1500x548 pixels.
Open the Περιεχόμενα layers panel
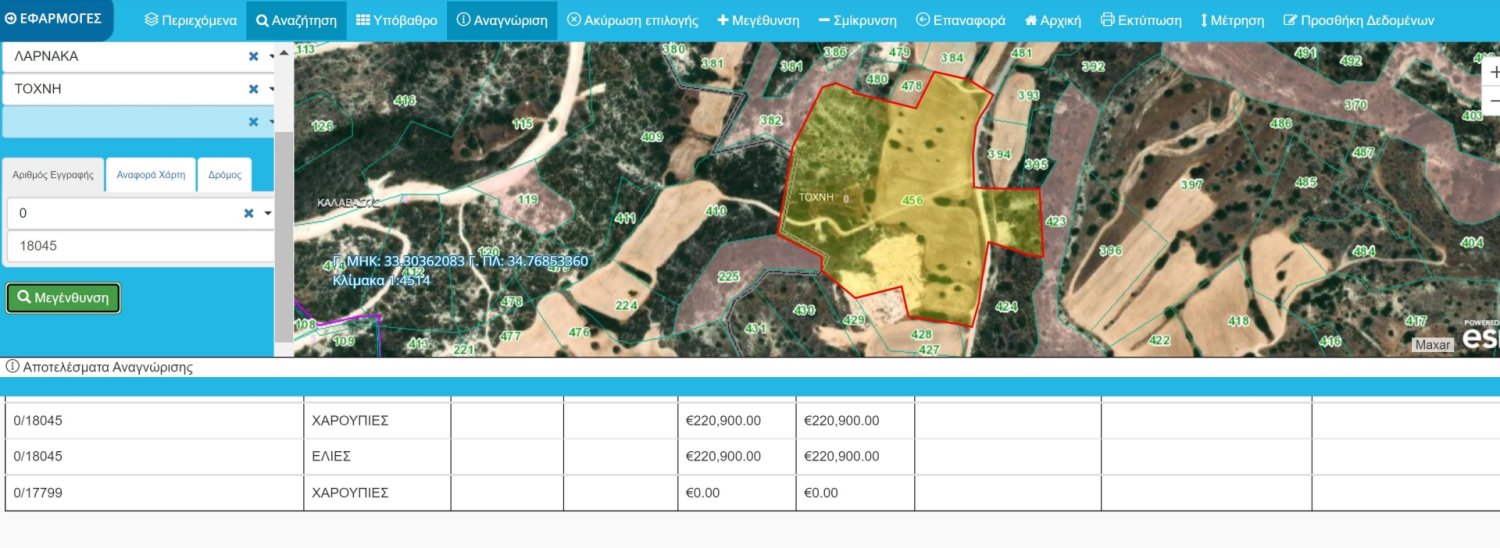pos(190,20)
